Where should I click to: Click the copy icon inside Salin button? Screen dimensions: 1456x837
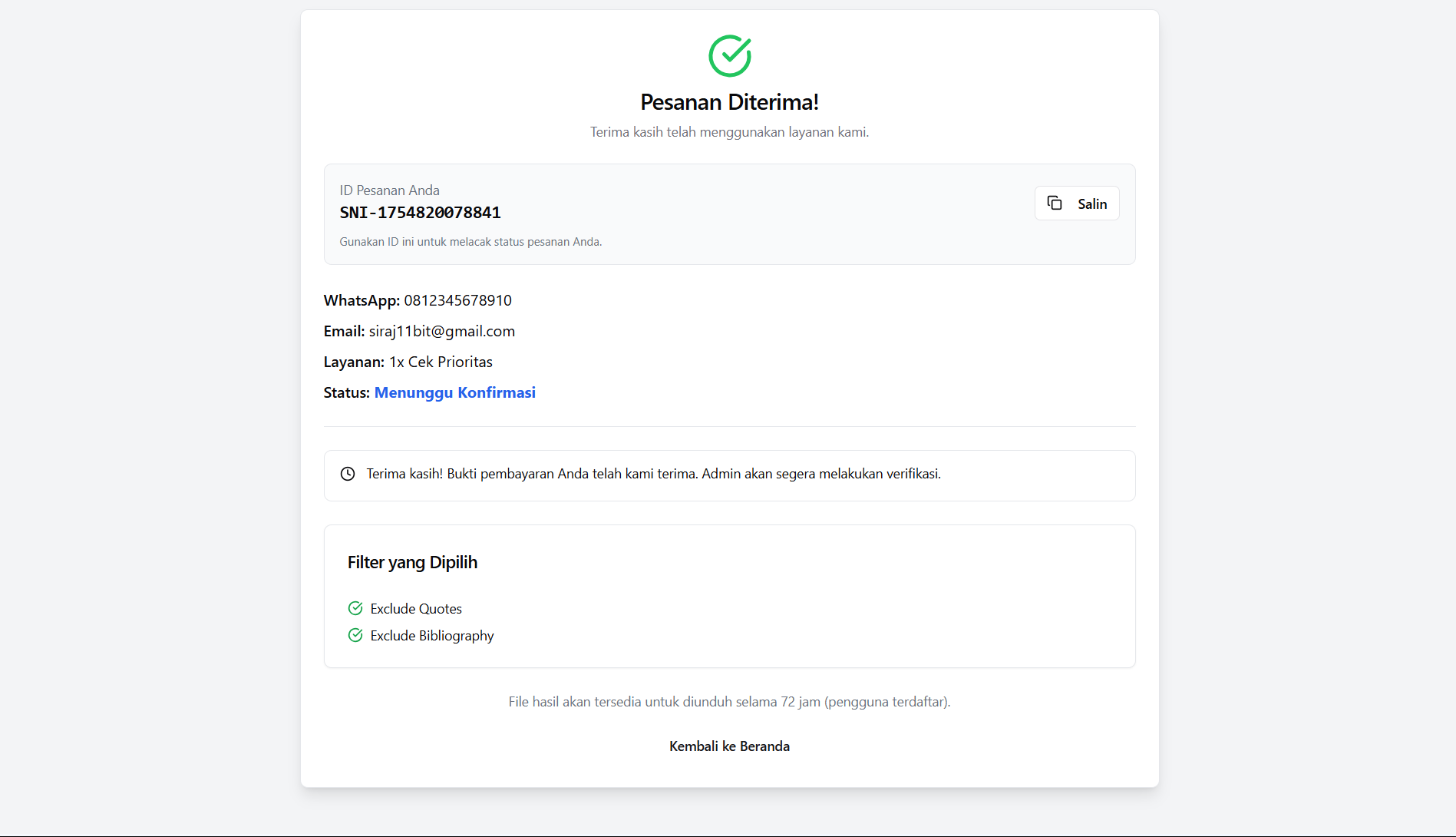click(x=1055, y=203)
